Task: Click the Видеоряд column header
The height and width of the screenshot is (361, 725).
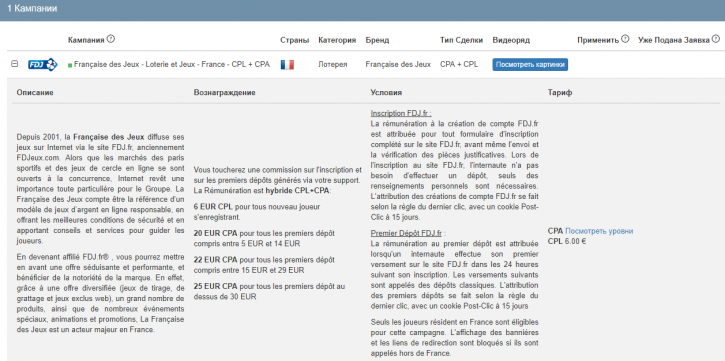Action: (511, 40)
